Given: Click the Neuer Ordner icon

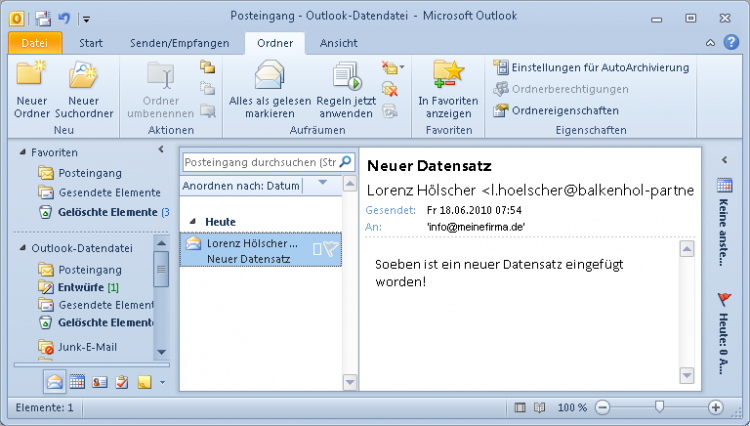Looking at the screenshot, I should (x=32, y=78).
